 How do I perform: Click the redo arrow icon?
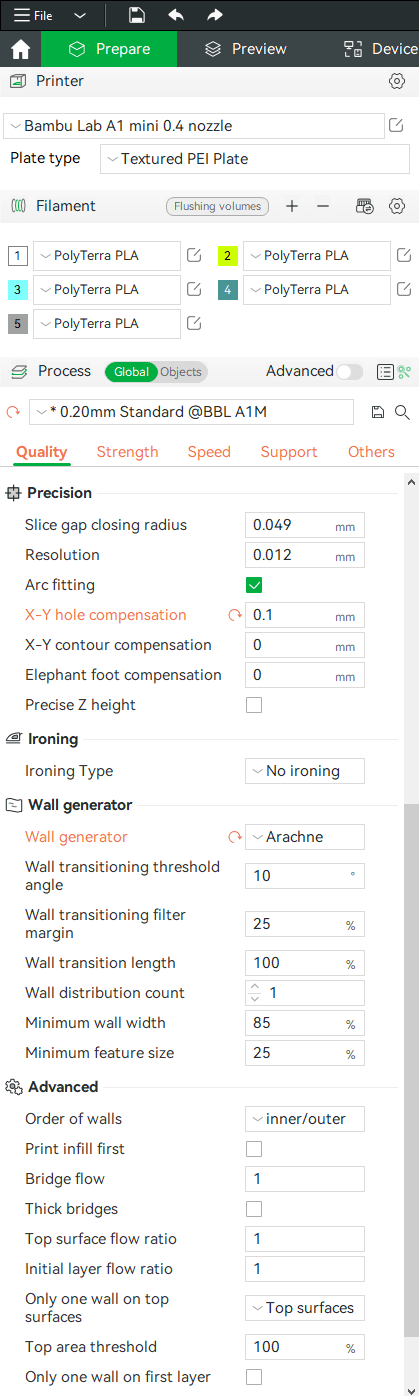tap(214, 15)
